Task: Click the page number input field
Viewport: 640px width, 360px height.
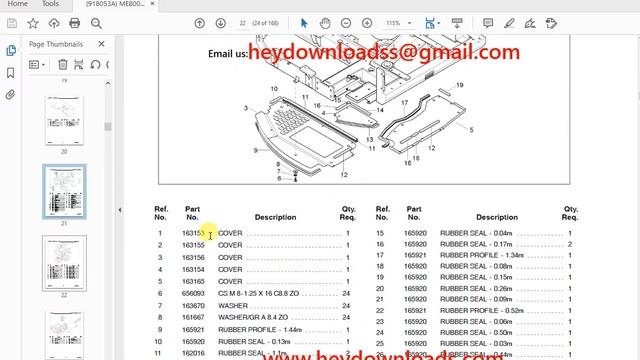Action: pyautogui.click(x=242, y=23)
